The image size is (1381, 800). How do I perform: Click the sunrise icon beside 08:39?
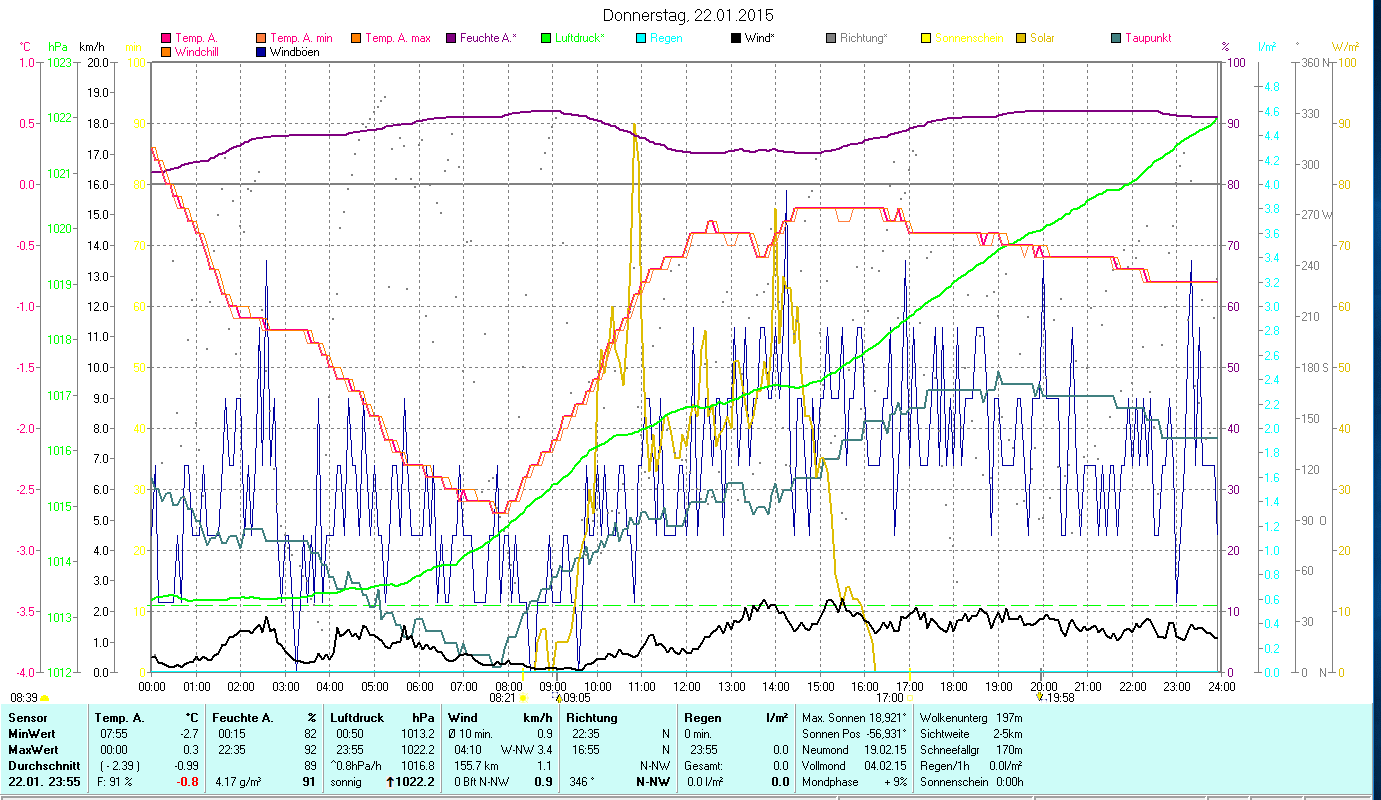pyautogui.click(x=45, y=698)
